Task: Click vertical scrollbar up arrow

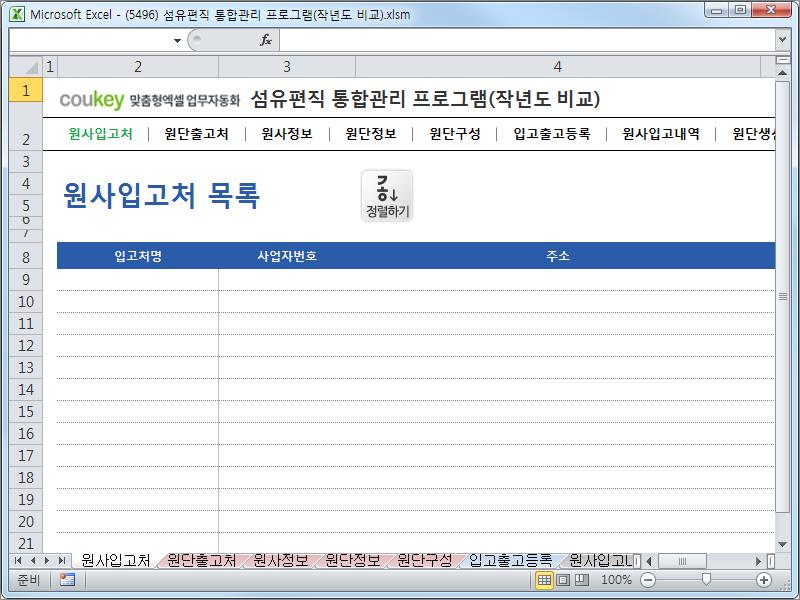Action: click(782, 73)
